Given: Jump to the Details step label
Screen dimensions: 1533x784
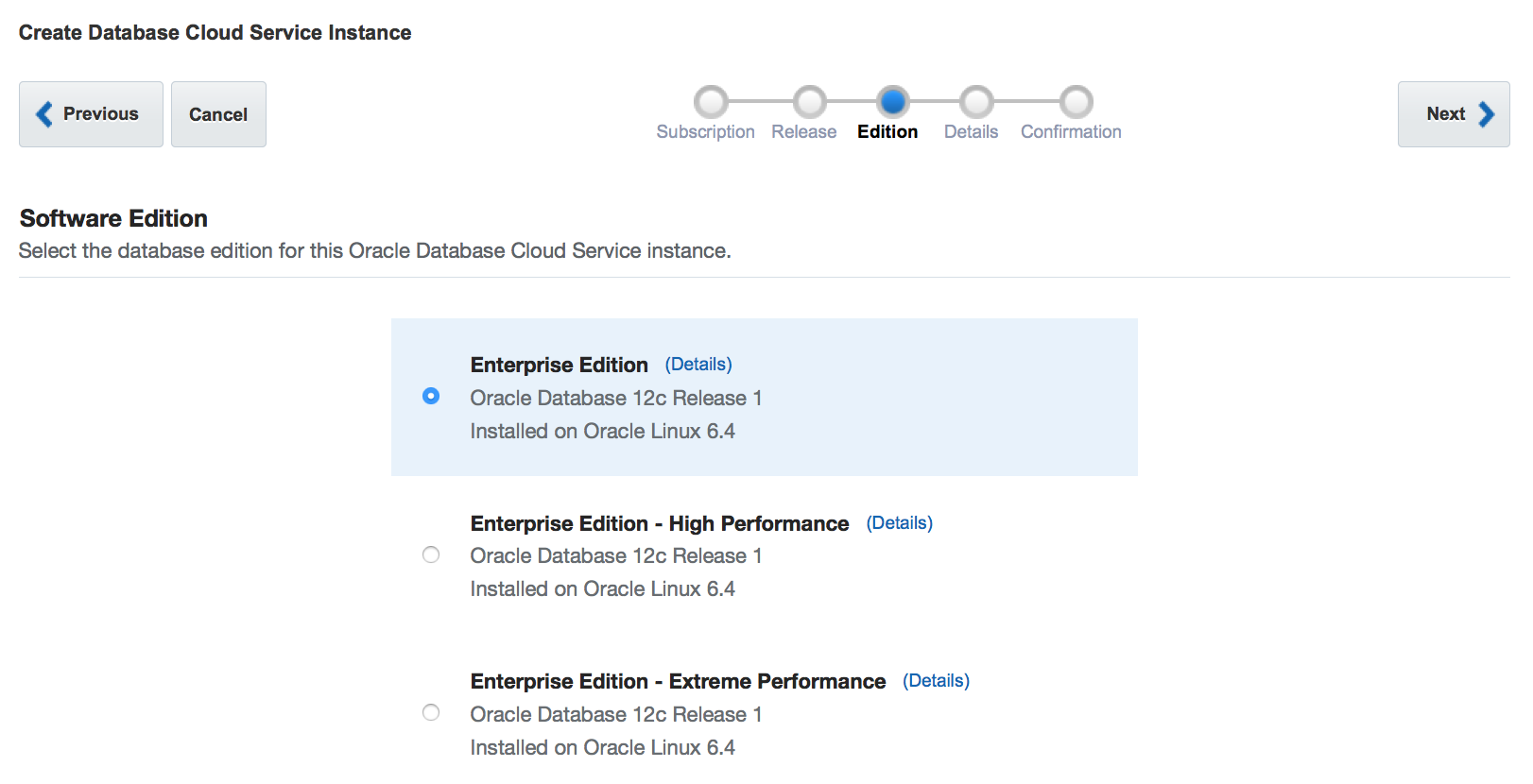Looking at the screenshot, I should tap(972, 132).
